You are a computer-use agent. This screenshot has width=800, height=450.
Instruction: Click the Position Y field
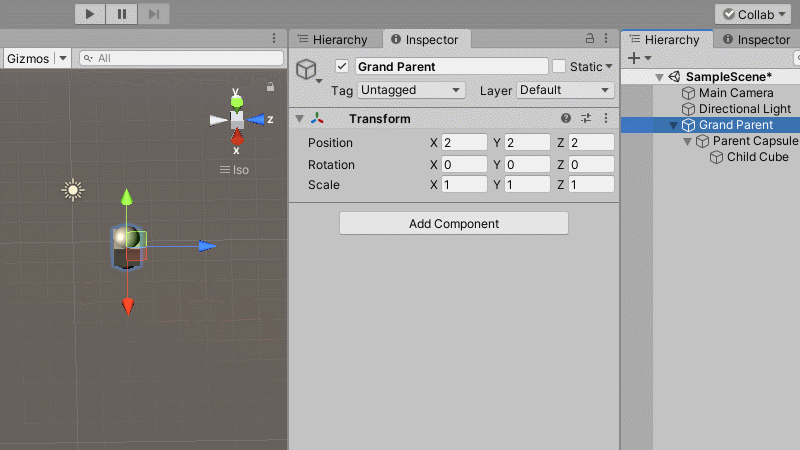click(x=527, y=142)
